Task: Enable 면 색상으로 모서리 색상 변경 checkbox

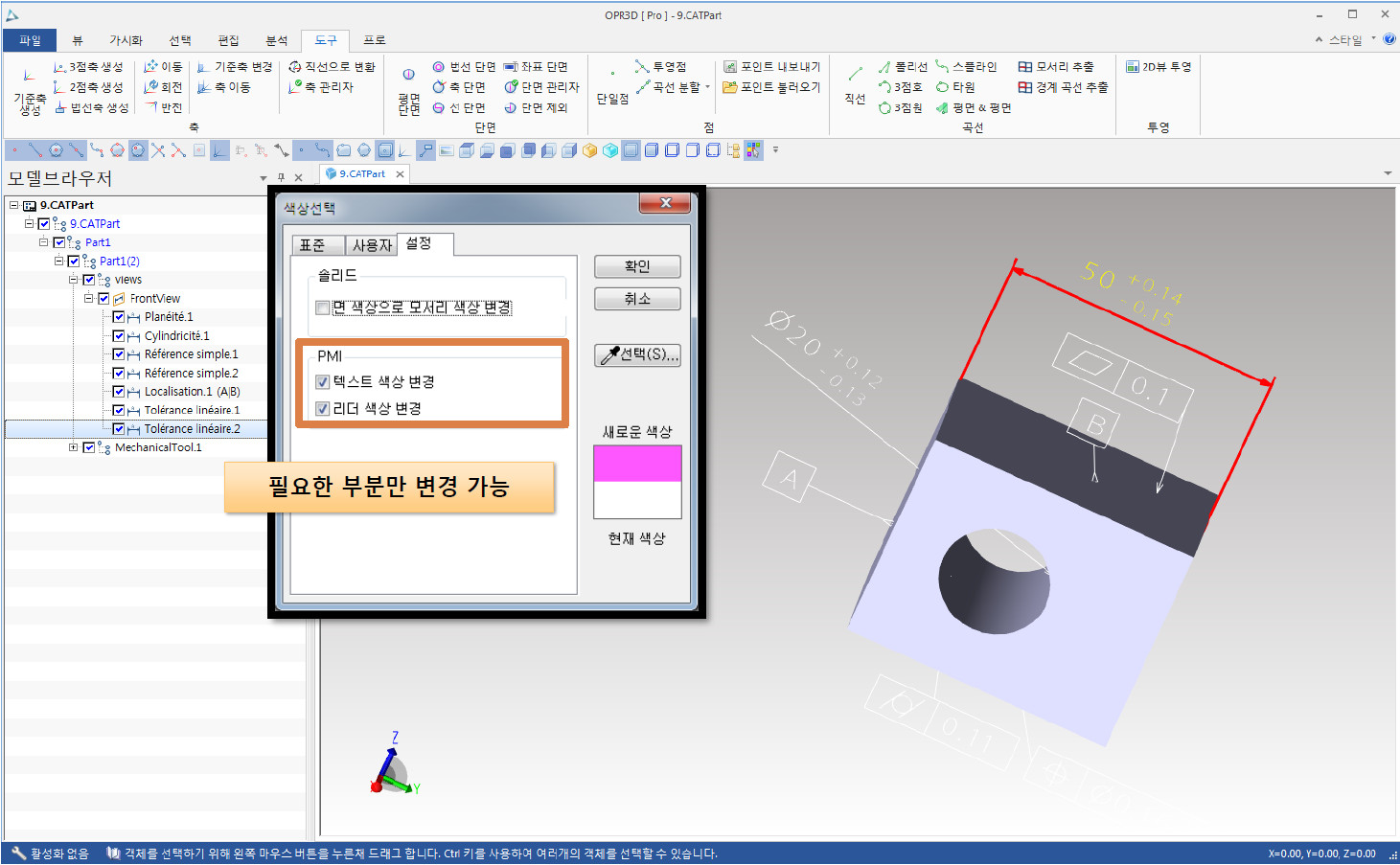Action: click(x=323, y=307)
